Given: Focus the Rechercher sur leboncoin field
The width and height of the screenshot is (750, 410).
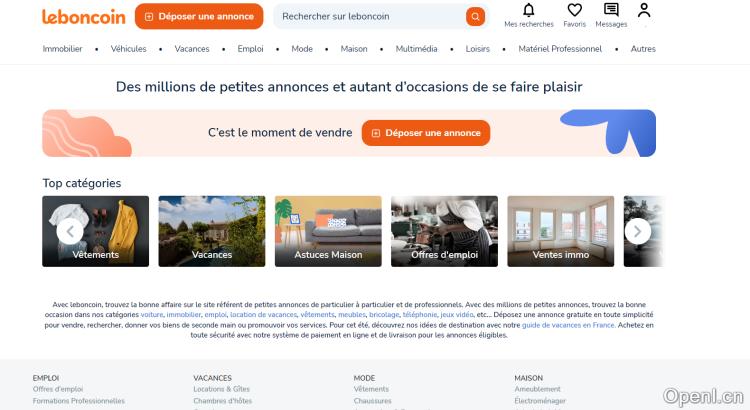Looking at the screenshot, I should pos(369,16).
